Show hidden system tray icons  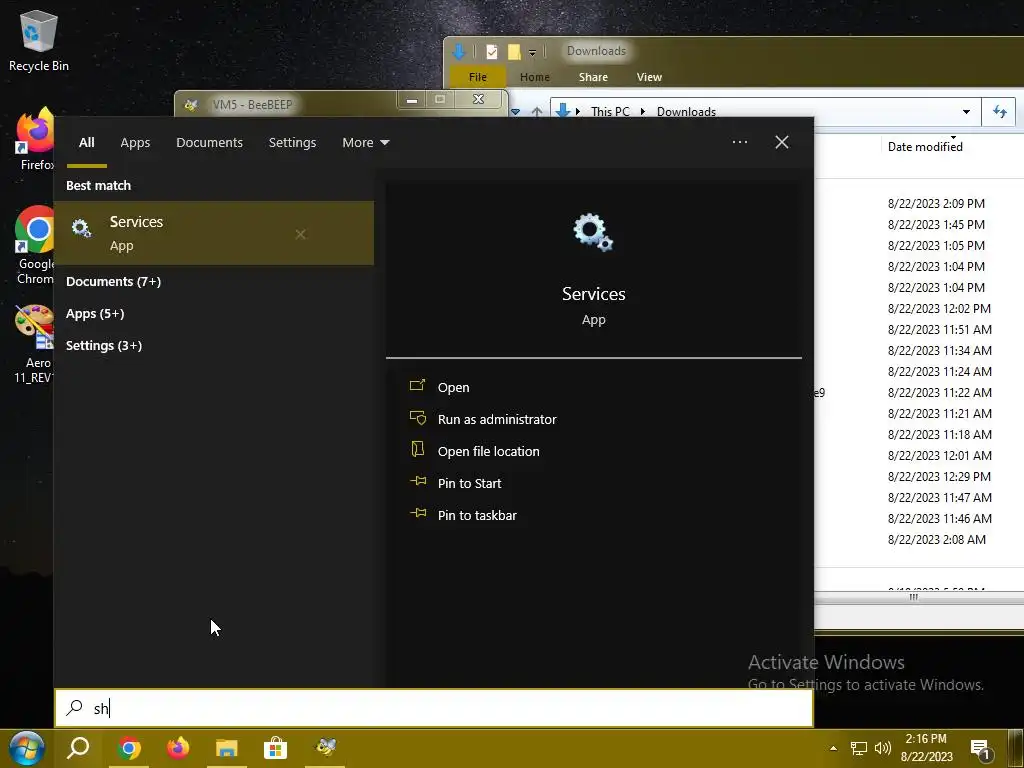point(833,748)
